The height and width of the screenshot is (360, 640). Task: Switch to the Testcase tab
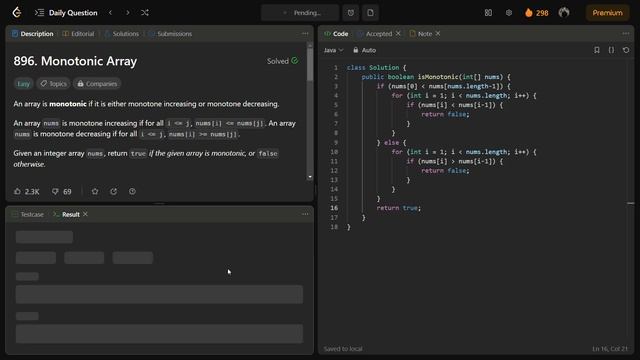28,214
